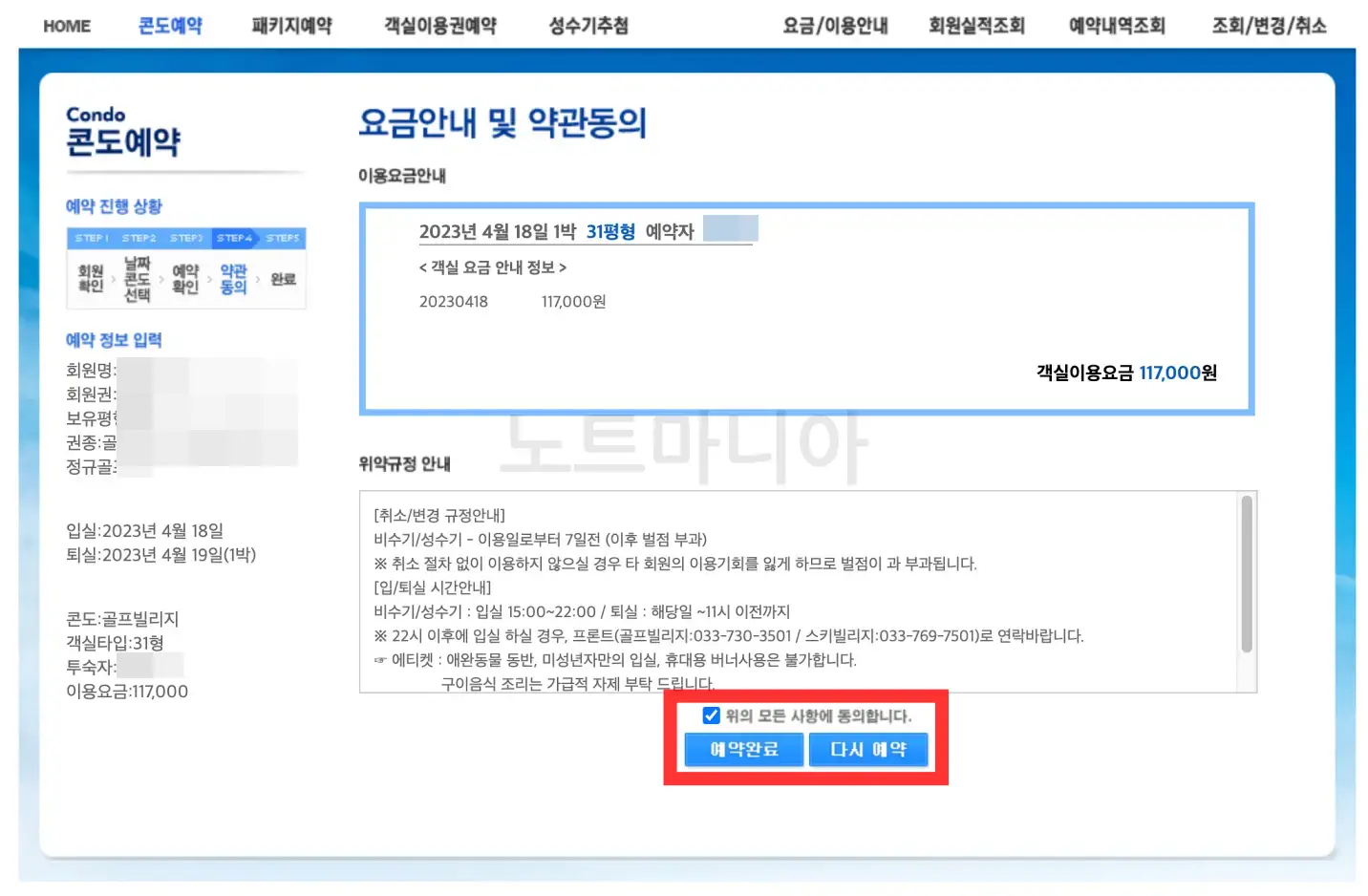The image size is (1368, 896).
Task: Select the 패키지예약 menu item
Action: coord(291,26)
